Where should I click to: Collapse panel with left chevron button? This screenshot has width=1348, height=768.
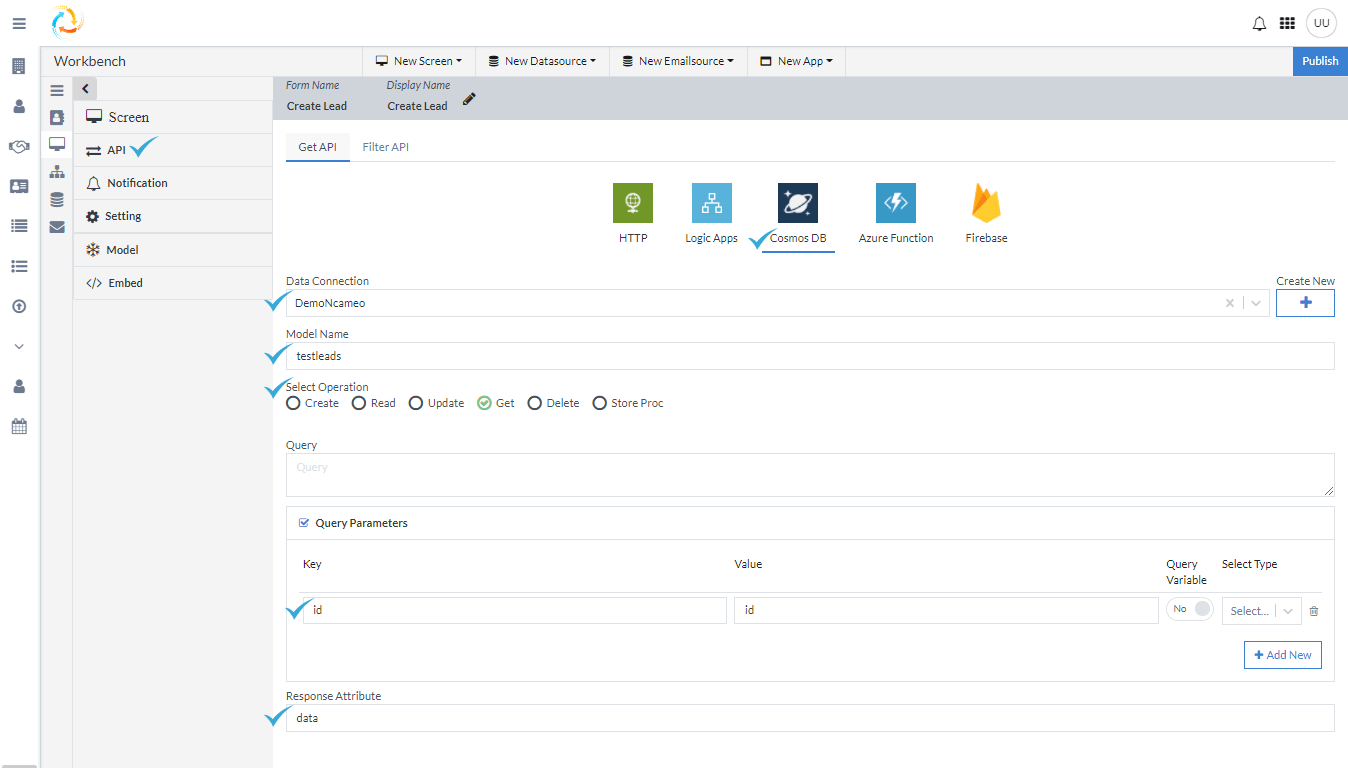tap(85, 89)
